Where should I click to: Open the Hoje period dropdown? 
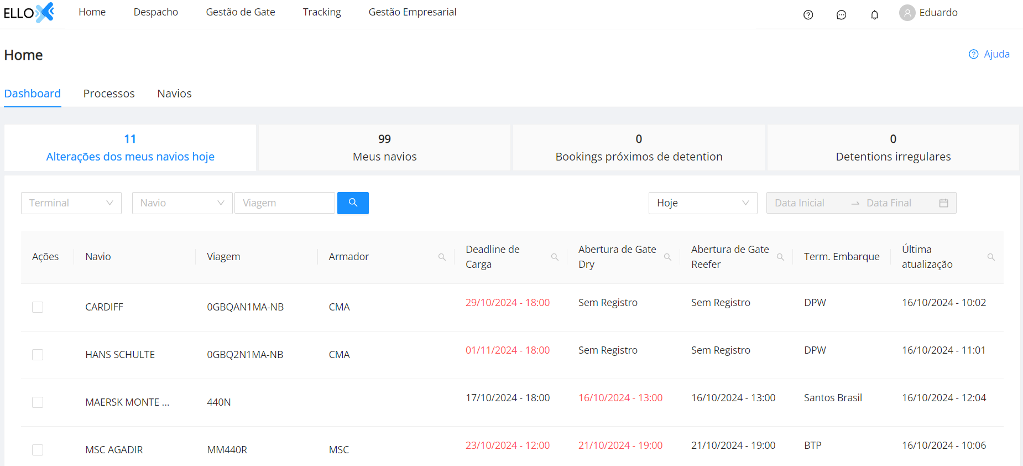[702, 203]
